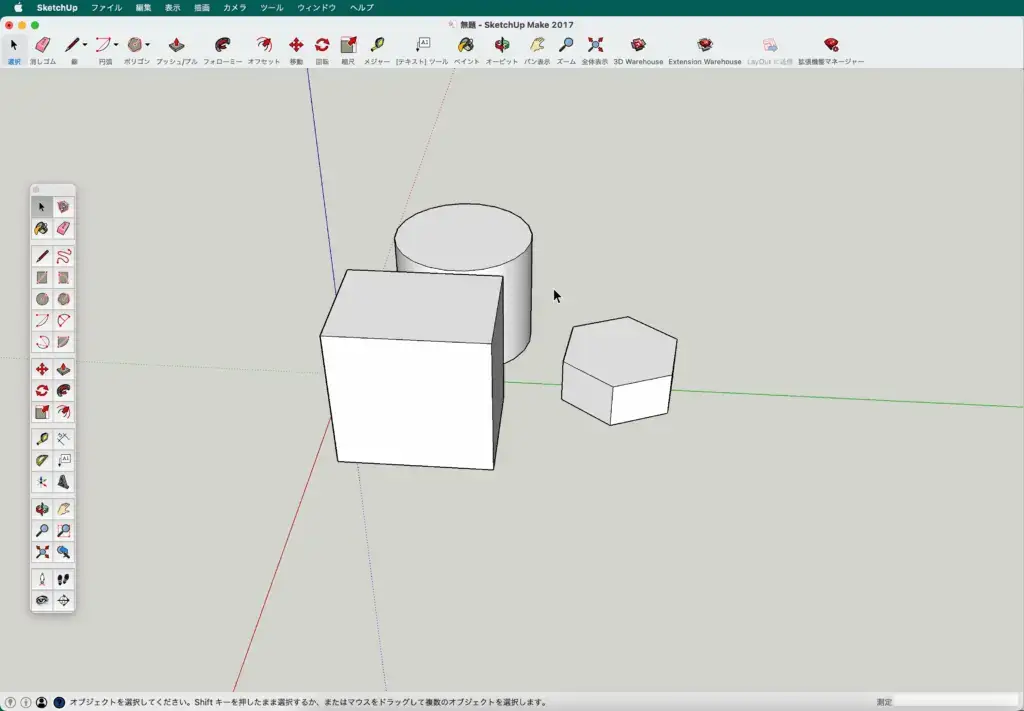The image size is (1024, 711).
Task: Click the measurements input box
Action: [955, 702]
